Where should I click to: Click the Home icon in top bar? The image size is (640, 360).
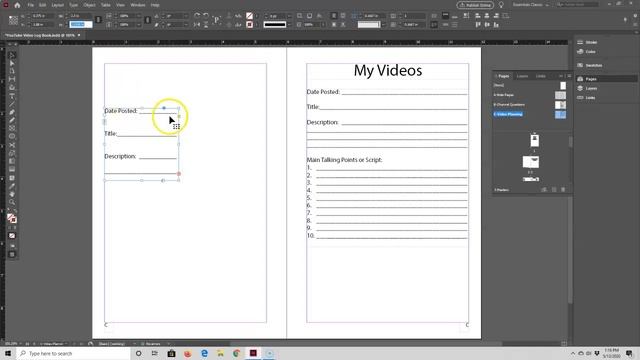click(x=17, y=5)
